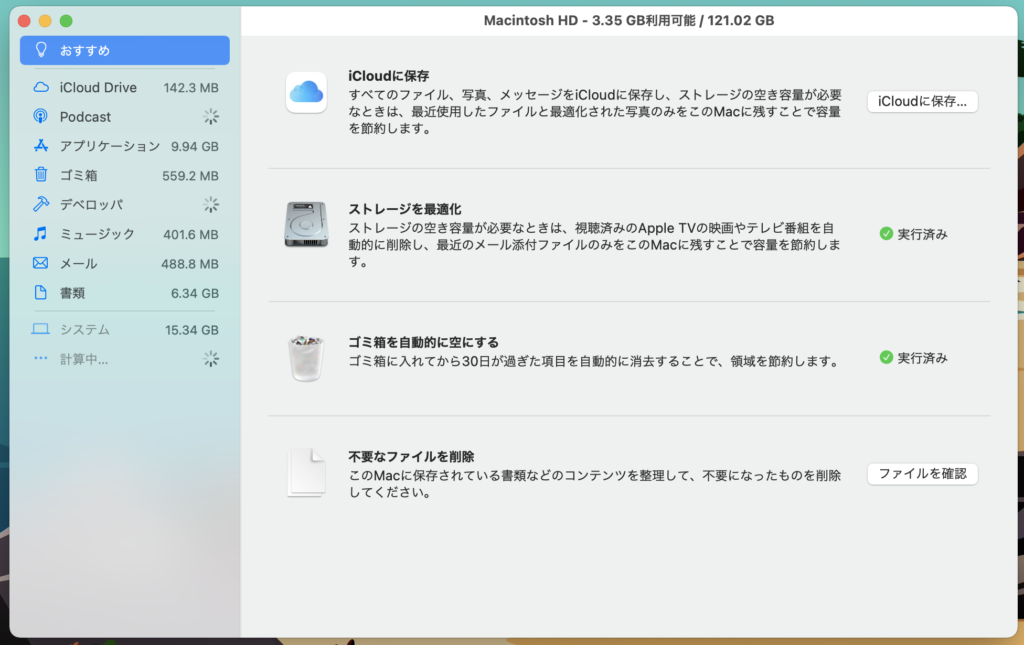Click the メール envelope icon
The height and width of the screenshot is (645, 1024).
pos(40,263)
